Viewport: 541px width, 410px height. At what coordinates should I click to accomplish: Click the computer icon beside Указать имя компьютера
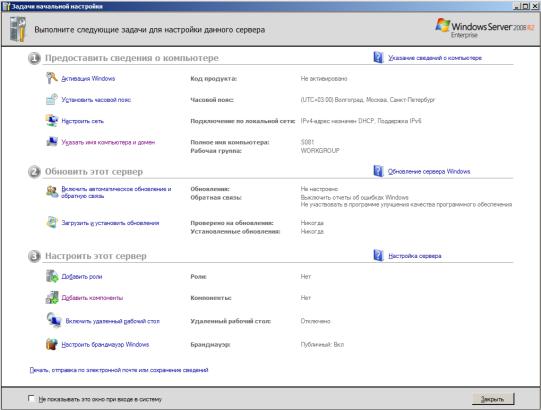pyautogui.click(x=52, y=141)
